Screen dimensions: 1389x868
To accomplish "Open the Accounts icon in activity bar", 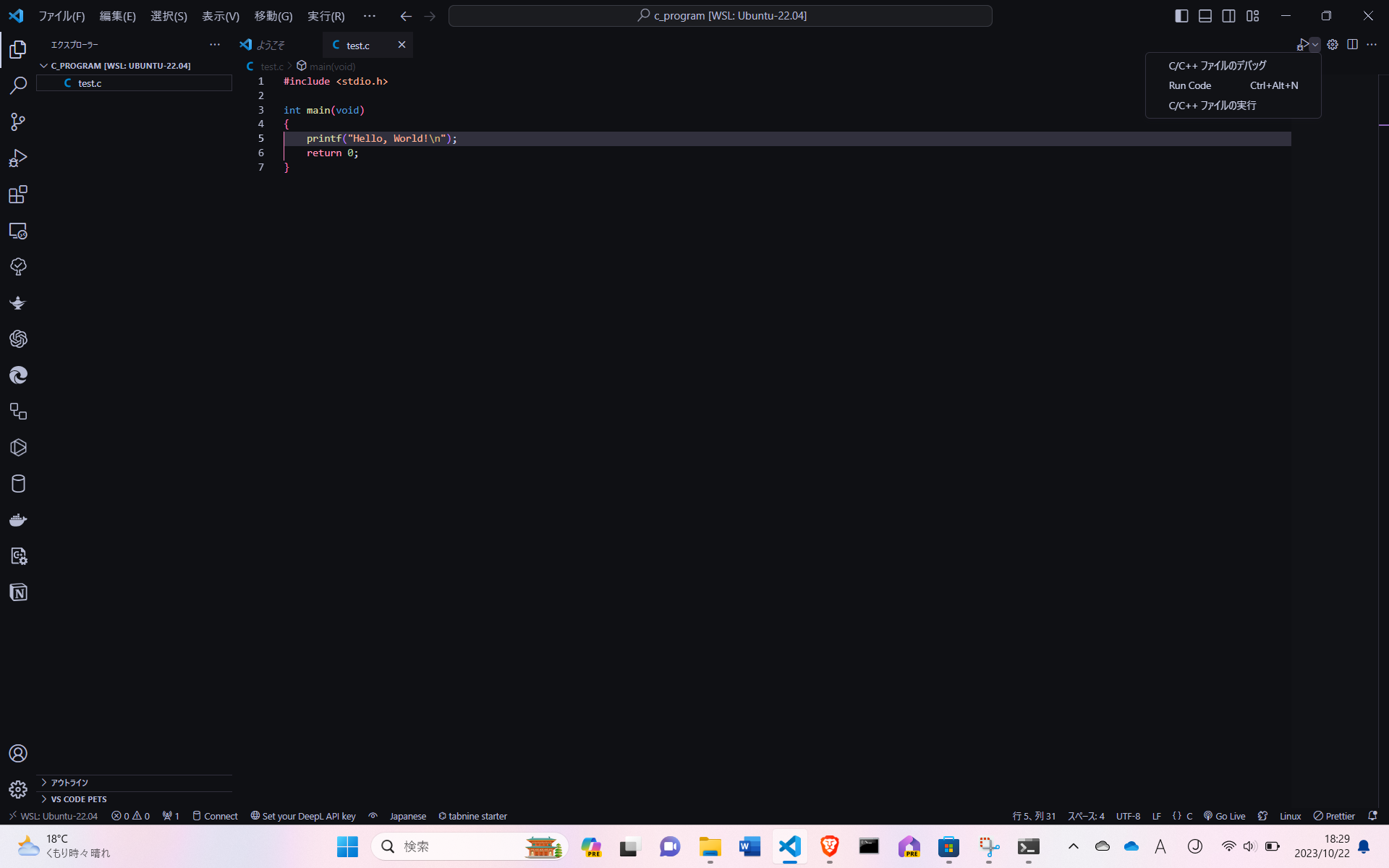I will (x=18, y=753).
